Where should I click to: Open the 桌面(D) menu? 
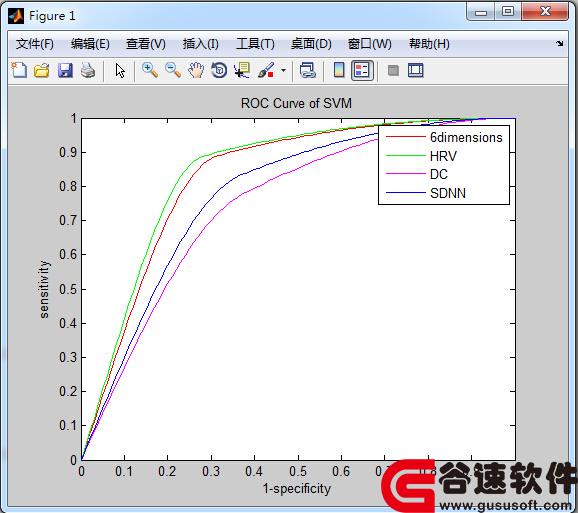point(311,44)
